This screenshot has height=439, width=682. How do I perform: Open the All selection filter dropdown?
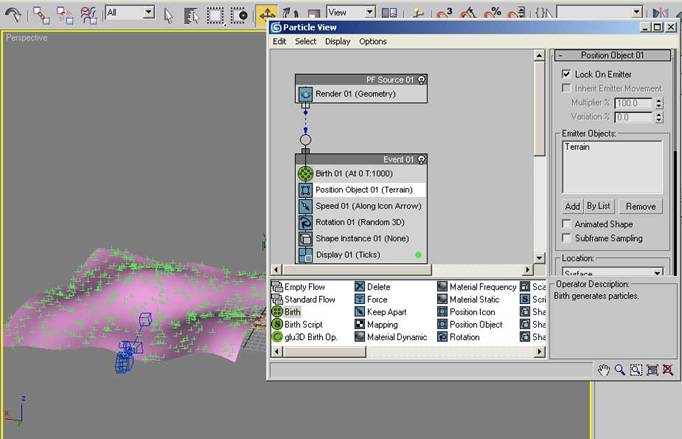[129, 13]
